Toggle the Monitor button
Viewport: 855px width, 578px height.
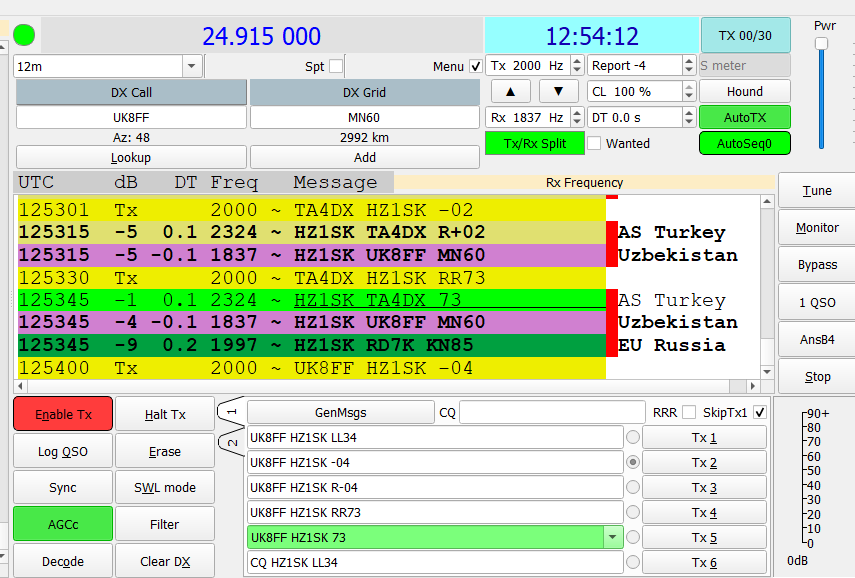pyautogui.click(x=817, y=227)
